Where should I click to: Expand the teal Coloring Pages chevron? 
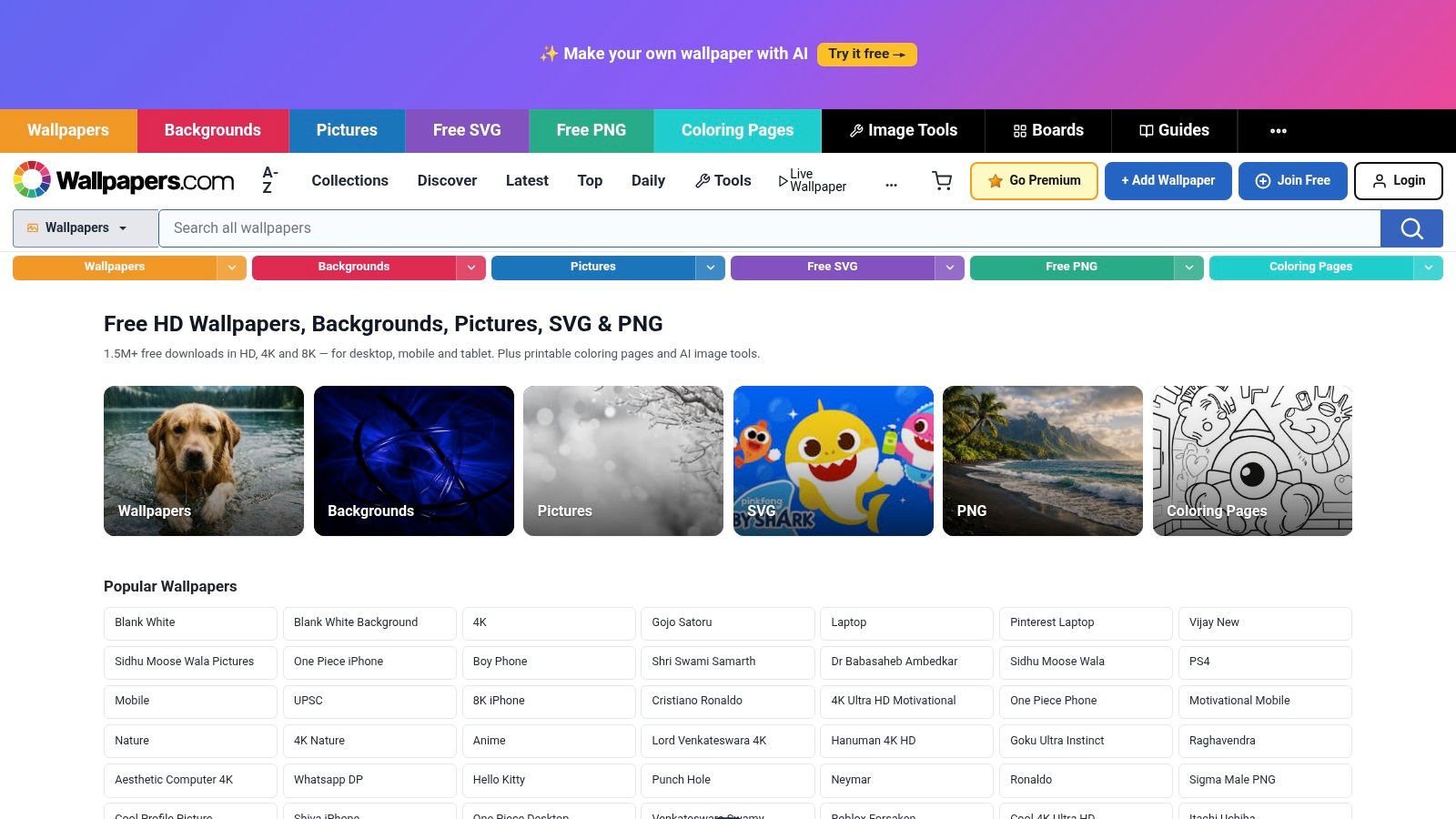1428,268
